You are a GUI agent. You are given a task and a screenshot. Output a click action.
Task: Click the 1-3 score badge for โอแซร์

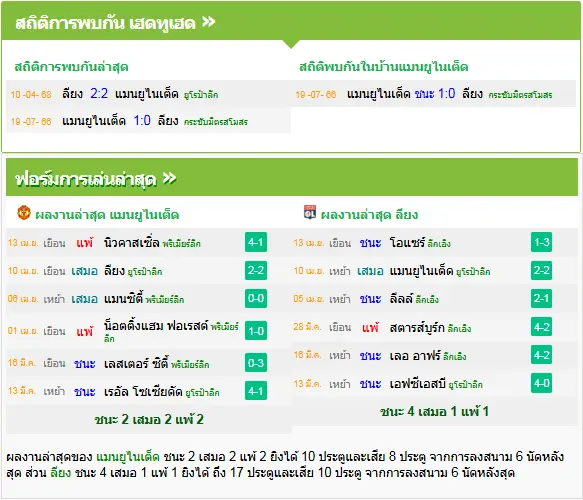pos(541,242)
